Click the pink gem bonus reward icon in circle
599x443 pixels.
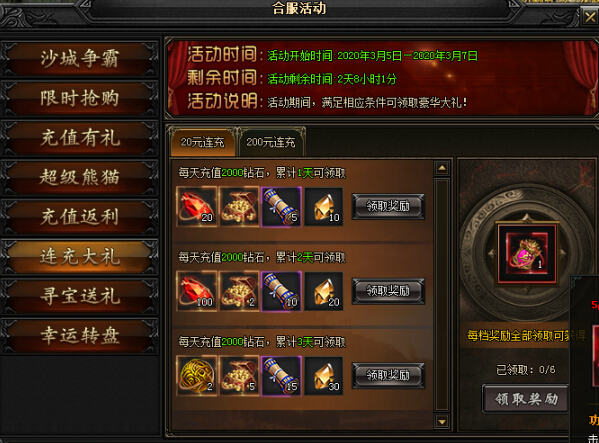(527, 253)
